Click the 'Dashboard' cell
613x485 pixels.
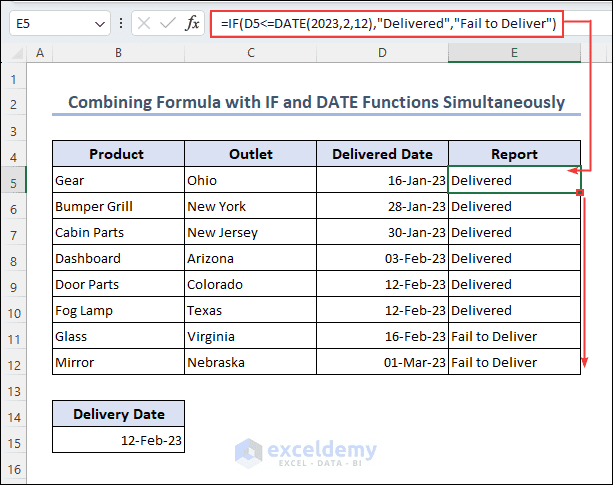pos(118,258)
